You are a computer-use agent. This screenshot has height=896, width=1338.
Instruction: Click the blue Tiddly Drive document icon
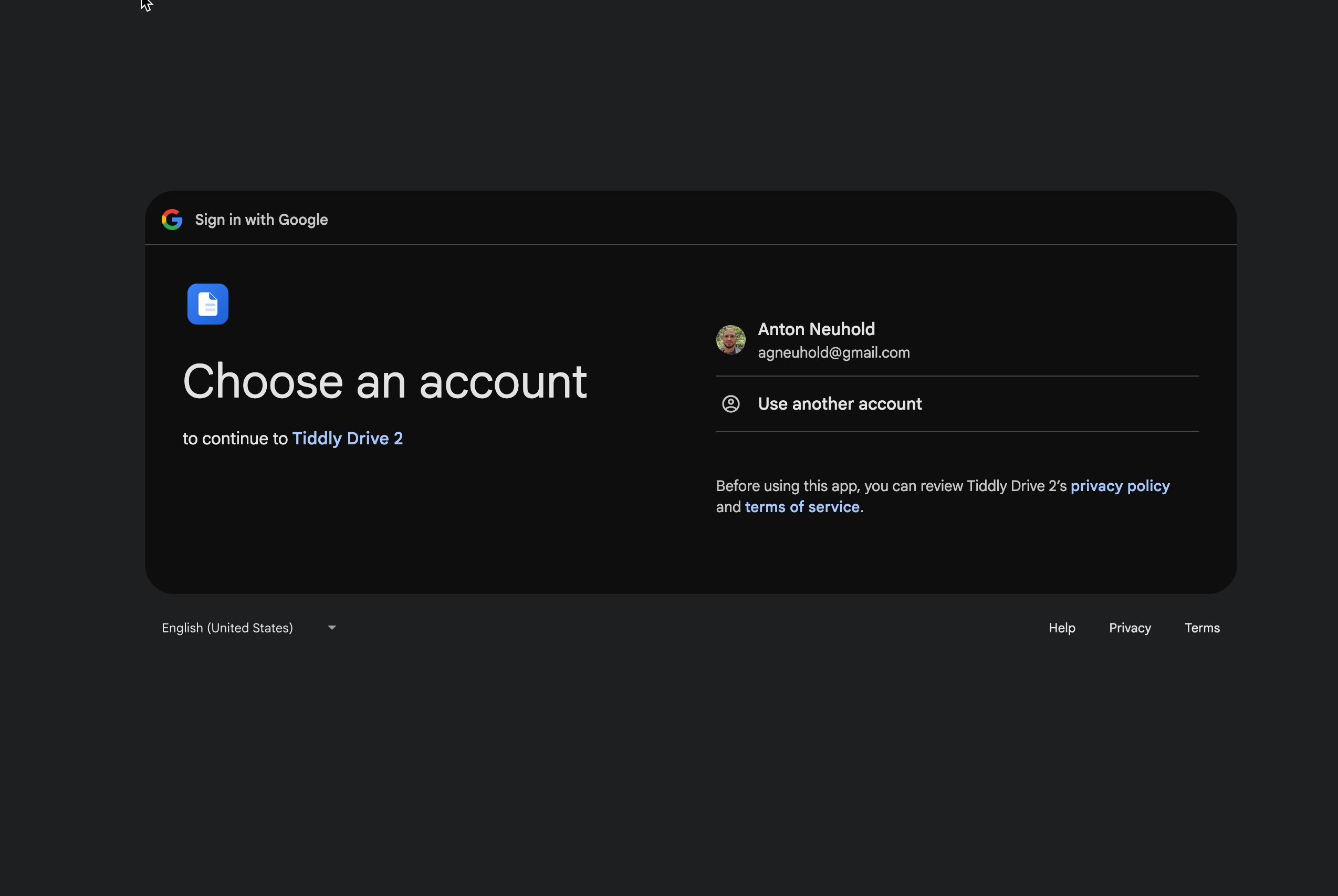207,304
